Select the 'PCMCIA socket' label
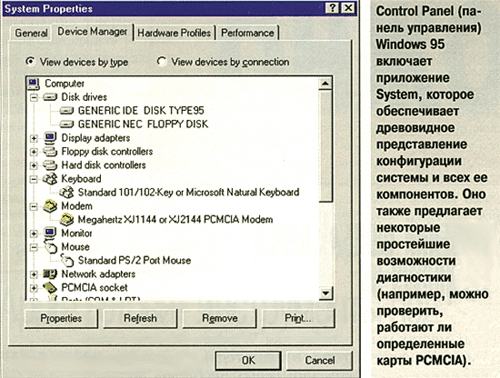This screenshot has height=378, width=500. (94, 287)
